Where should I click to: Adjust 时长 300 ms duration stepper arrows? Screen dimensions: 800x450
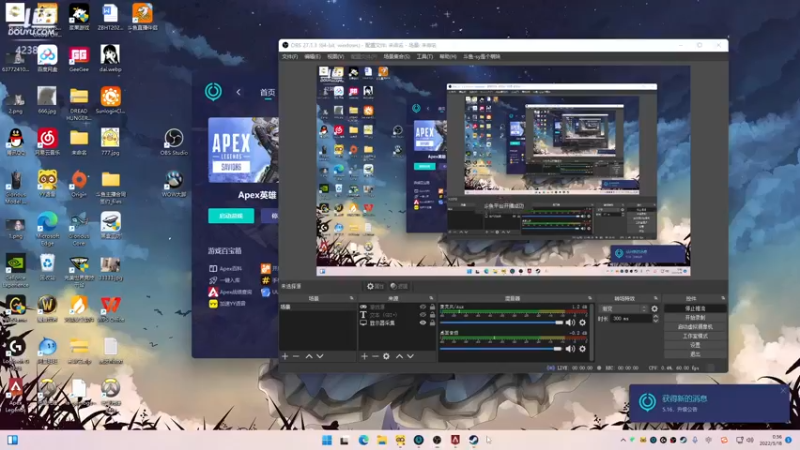(x=656, y=318)
